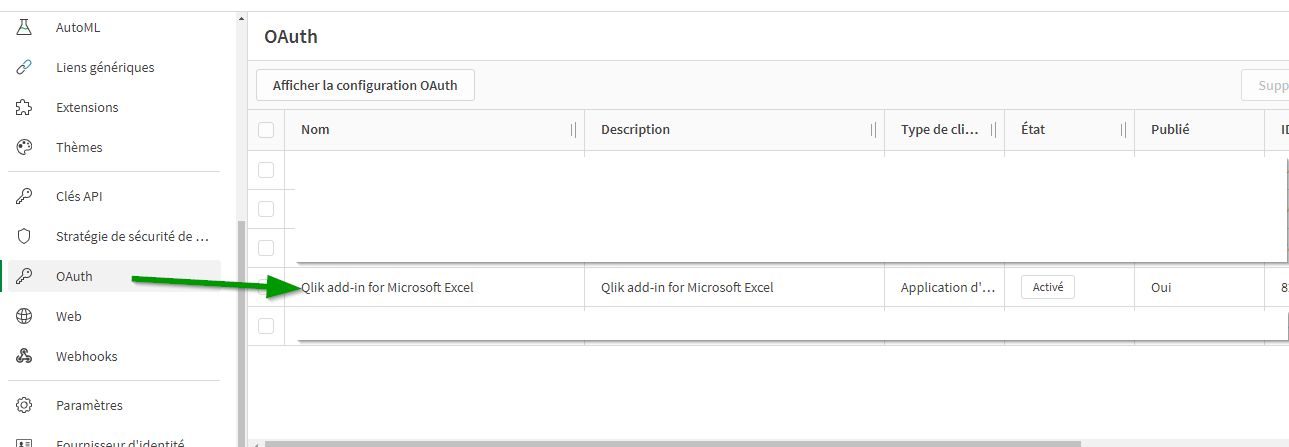The height and width of the screenshot is (447, 1289).
Task: Click the Oui published cell
Action: pos(1161,288)
